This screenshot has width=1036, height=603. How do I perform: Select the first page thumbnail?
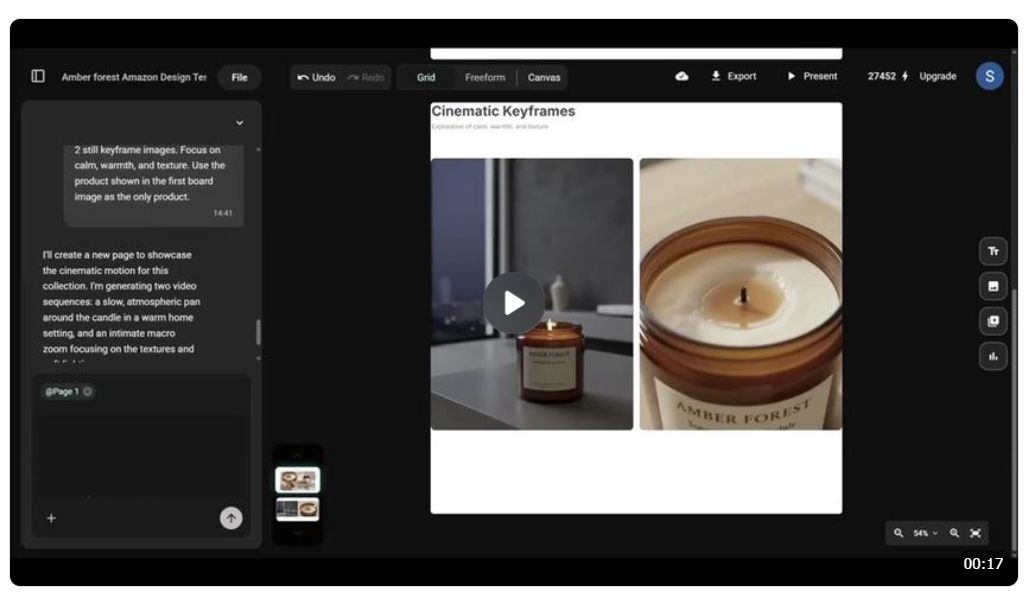(x=297, y=480)
